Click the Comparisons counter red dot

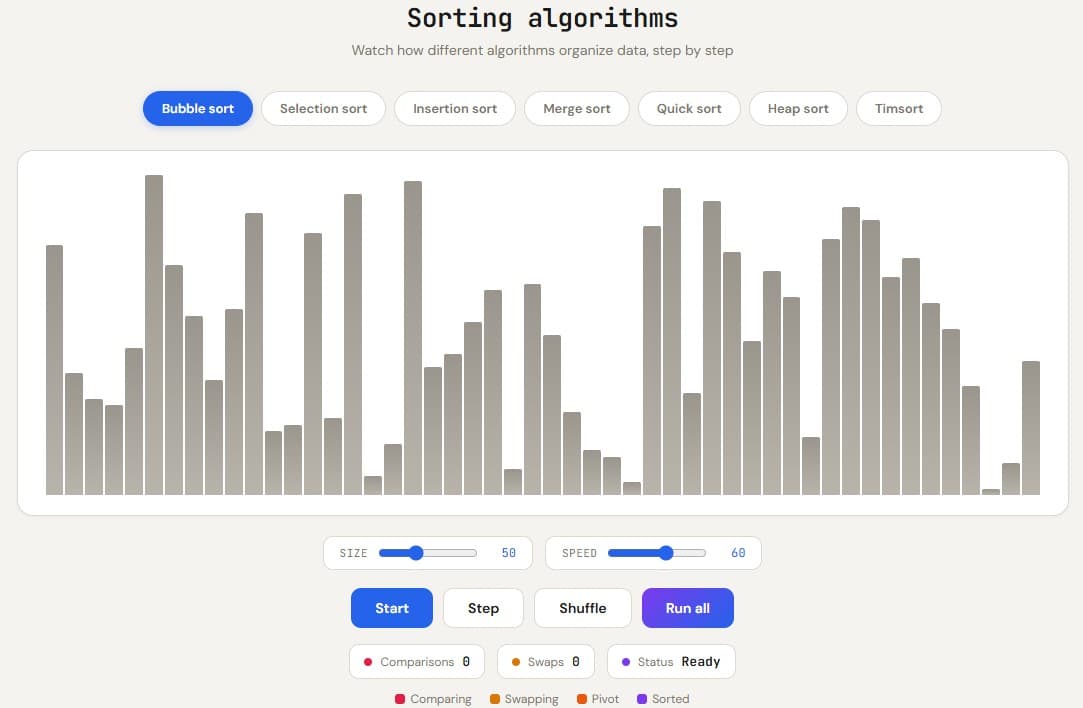pyautogui.click(x=367, y=662)
